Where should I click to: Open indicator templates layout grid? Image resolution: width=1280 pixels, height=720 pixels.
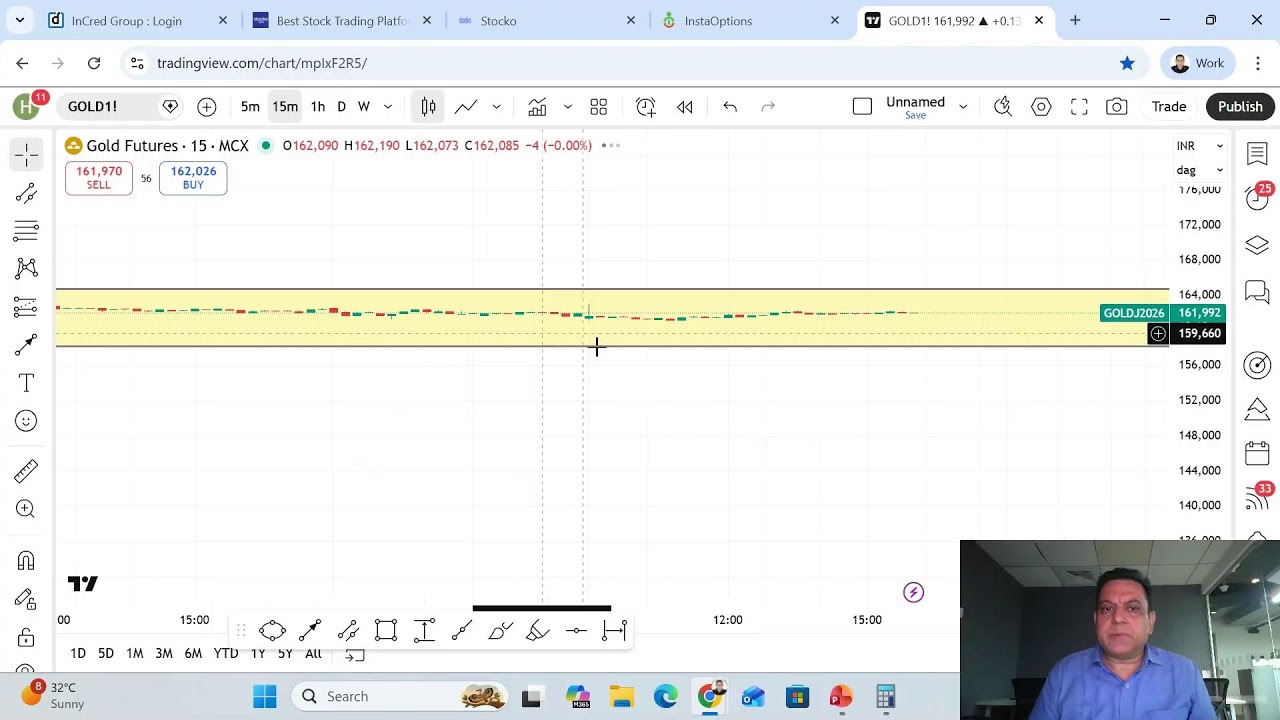pyautogui.click(x=599, y=107)
